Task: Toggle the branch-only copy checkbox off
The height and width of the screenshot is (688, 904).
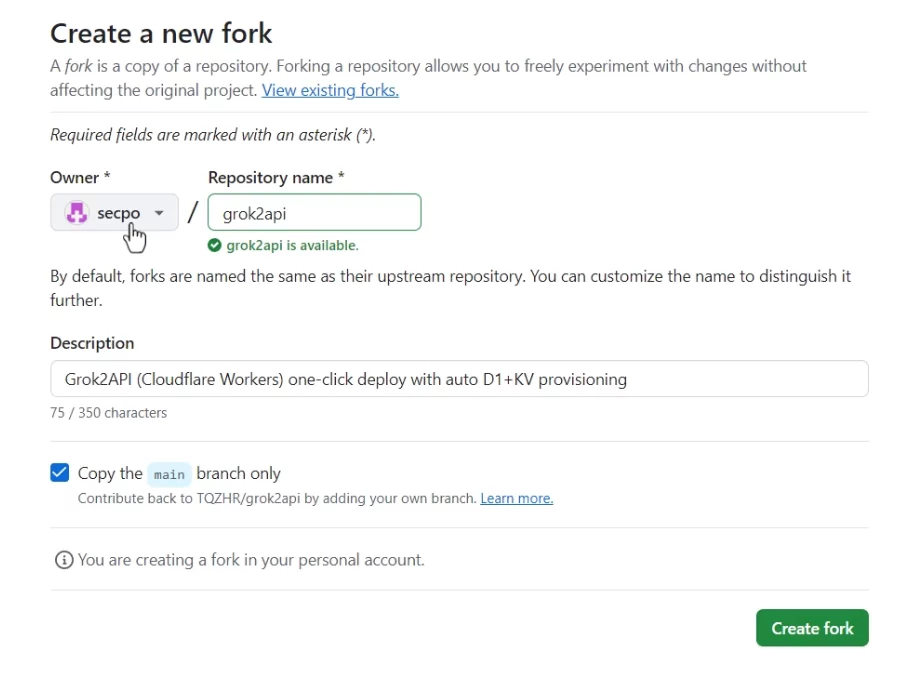Action: coord(59,472)
